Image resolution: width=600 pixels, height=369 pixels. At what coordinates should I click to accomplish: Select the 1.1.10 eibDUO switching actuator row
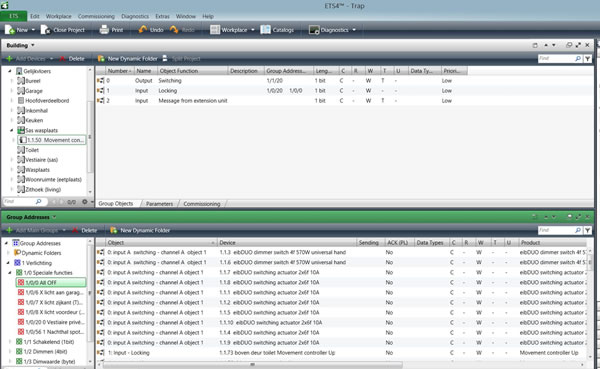(342, 323)
